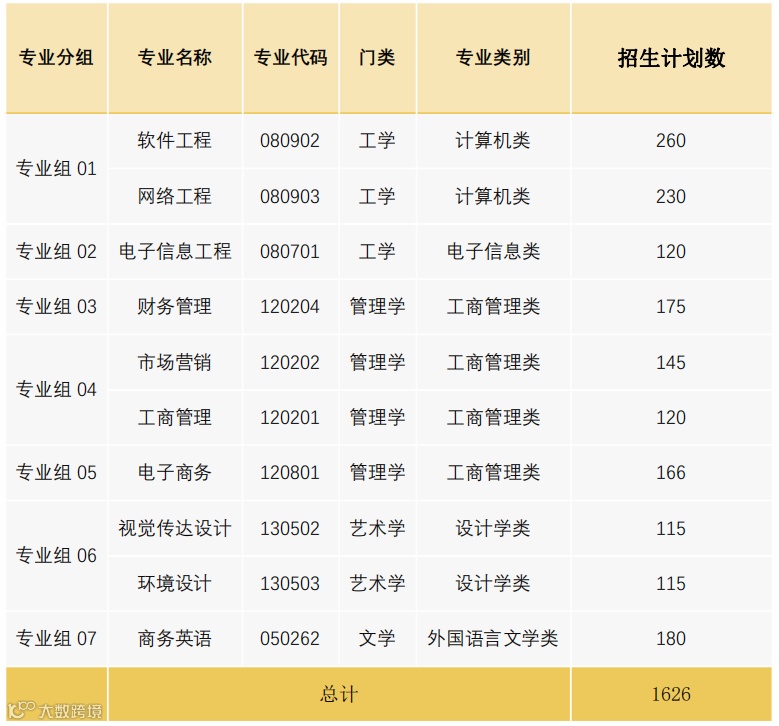Click the 市场营销 major name

point(175,362)
